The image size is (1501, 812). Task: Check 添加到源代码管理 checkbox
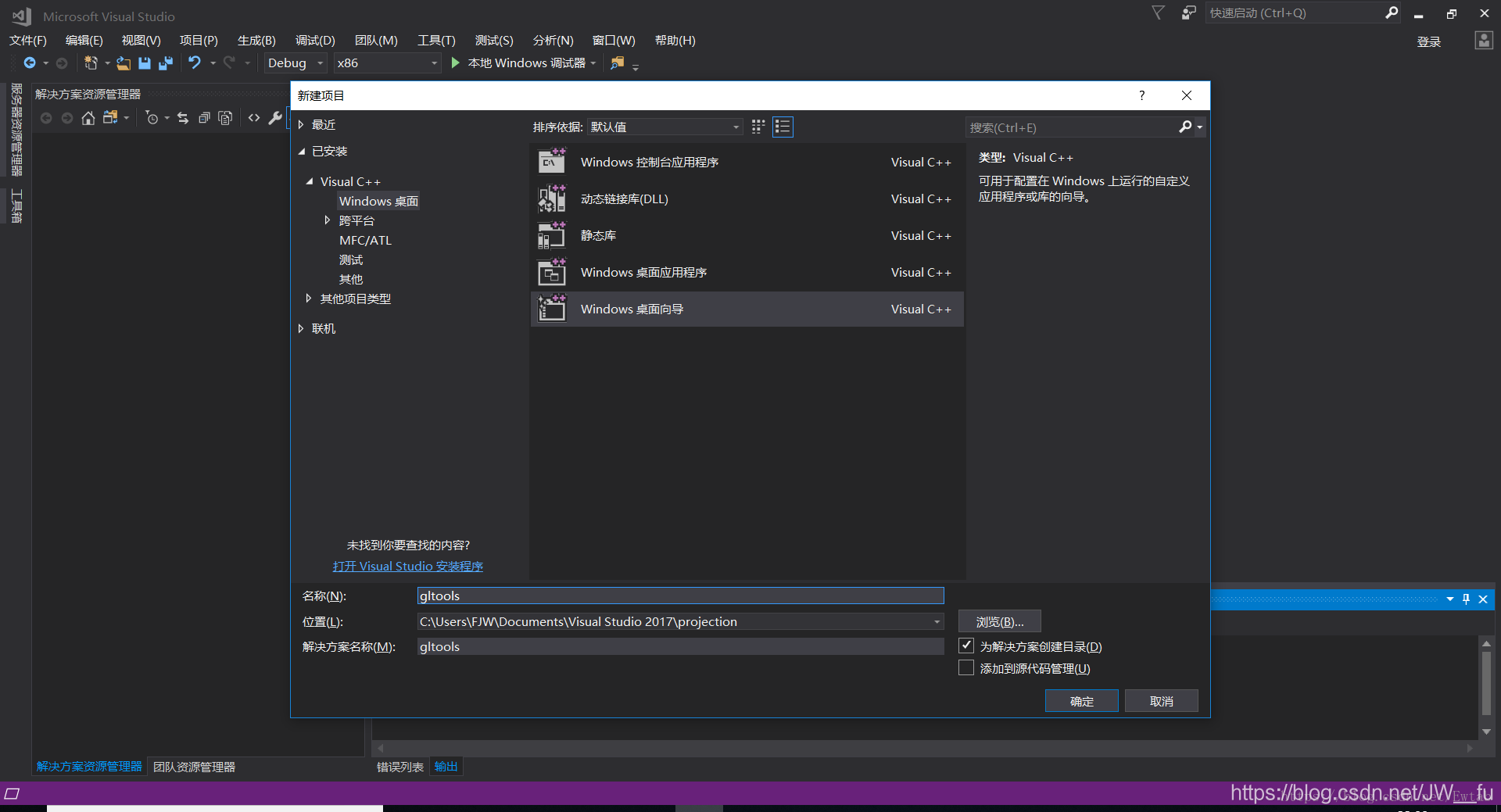pos(966,668)
